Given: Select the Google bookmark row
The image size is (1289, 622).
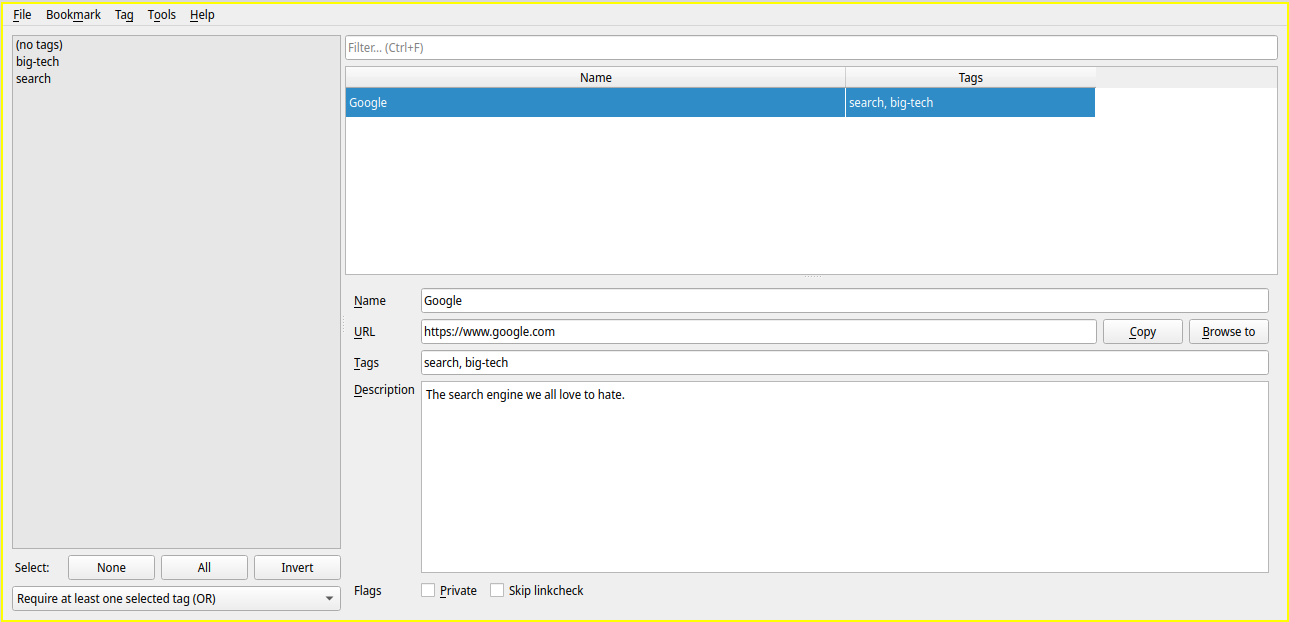Looking at the screenshot, I should (720, 102).
